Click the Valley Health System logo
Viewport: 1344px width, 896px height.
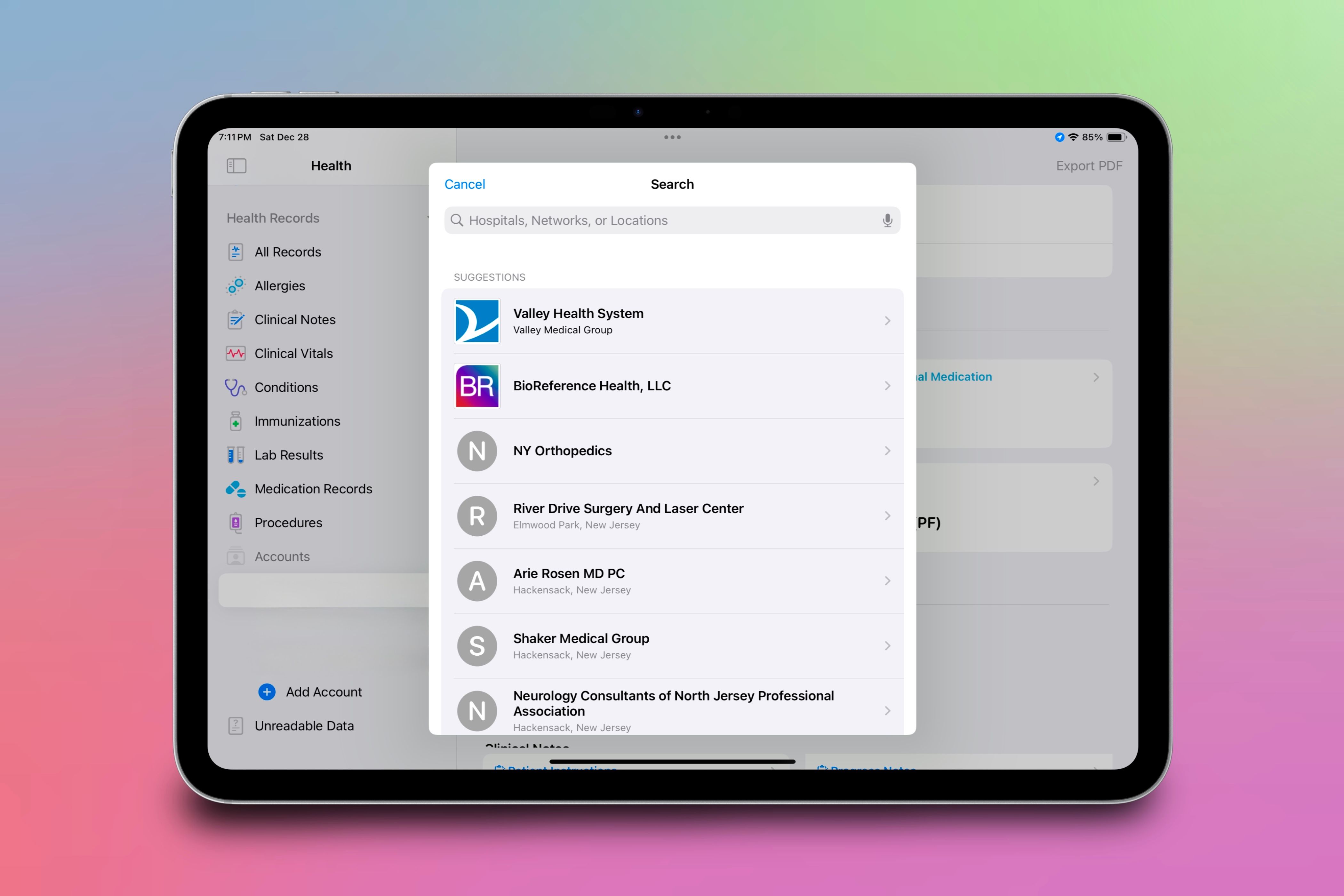click(x=476, y=321)
